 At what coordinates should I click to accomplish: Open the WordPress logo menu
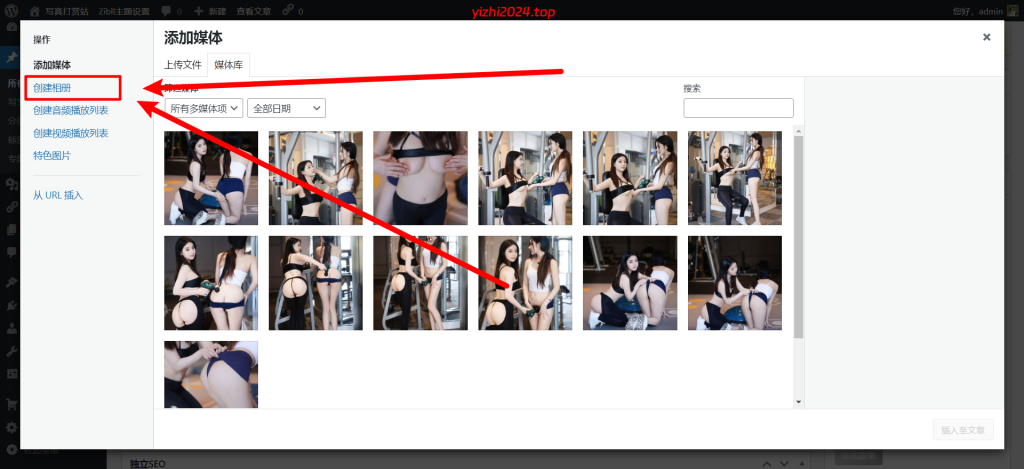(x=11, y=10)
